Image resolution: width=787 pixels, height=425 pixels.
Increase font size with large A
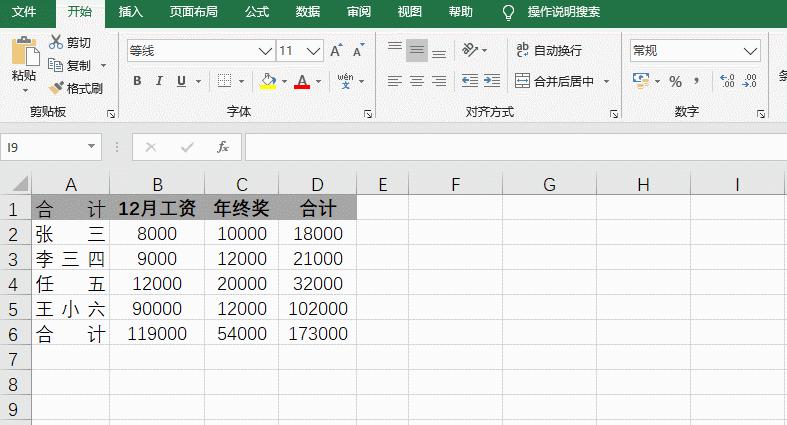[x=336, y=50]
